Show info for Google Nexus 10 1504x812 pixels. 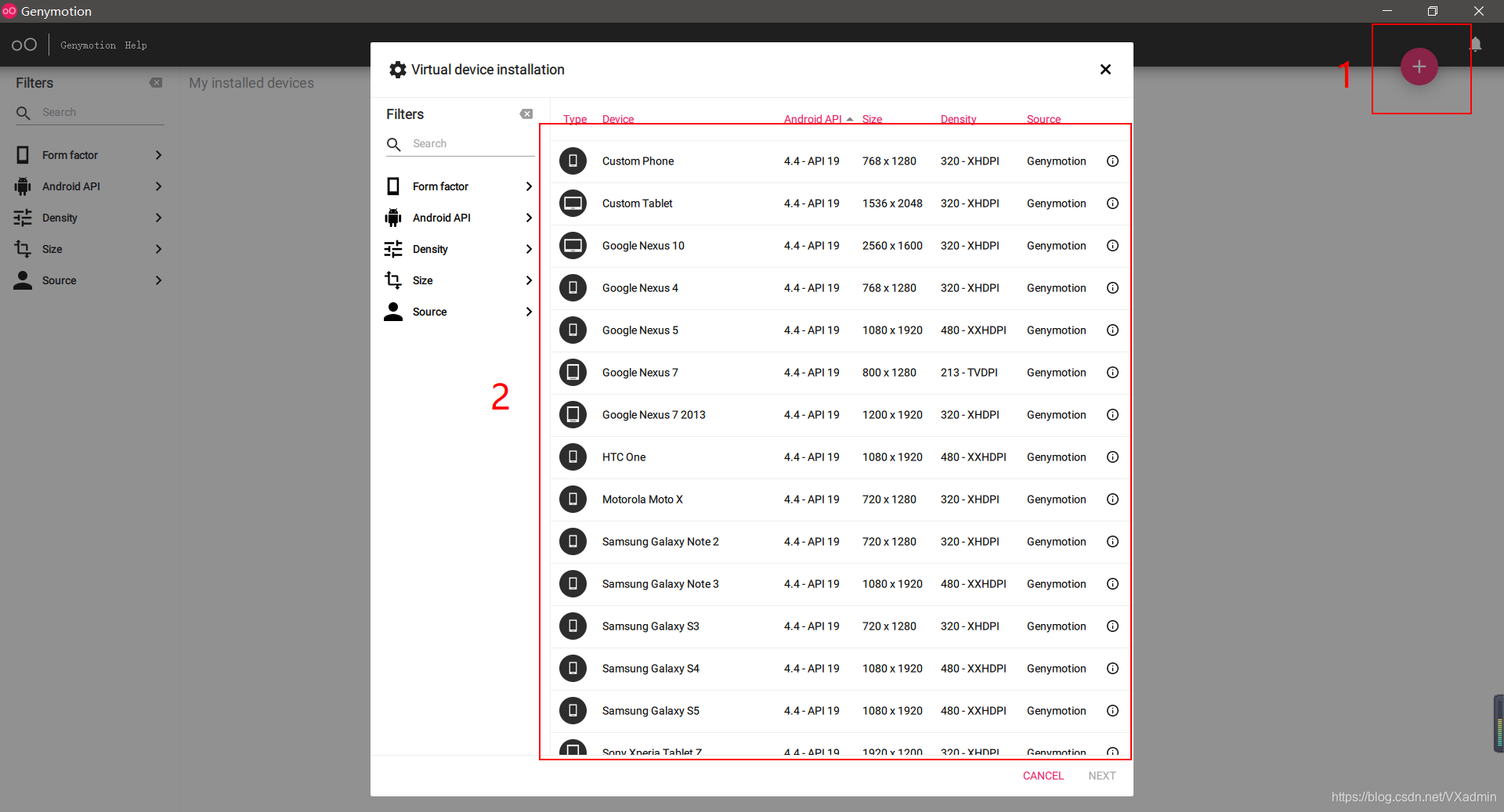tap(1112, 246)
